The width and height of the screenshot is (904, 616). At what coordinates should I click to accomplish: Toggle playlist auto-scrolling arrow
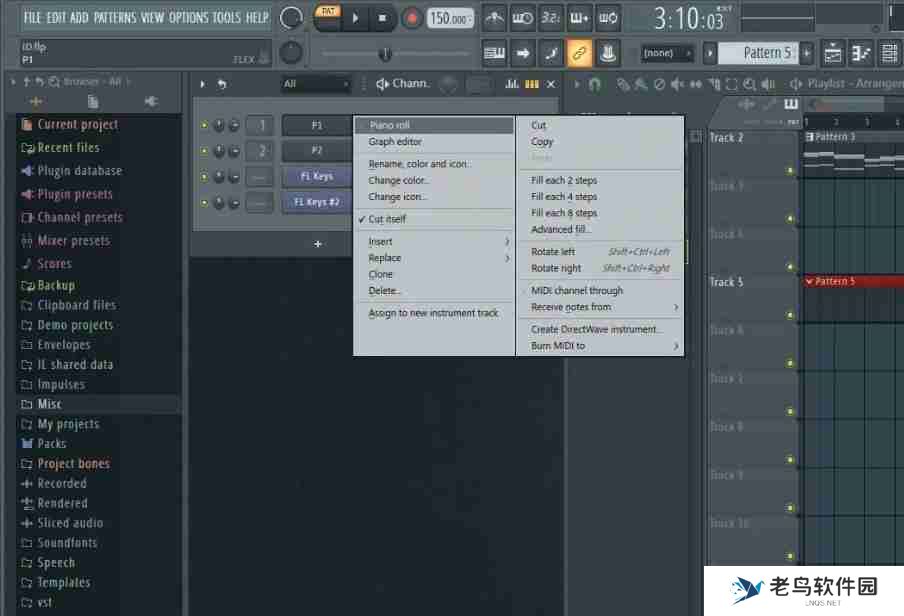(523, 54)
